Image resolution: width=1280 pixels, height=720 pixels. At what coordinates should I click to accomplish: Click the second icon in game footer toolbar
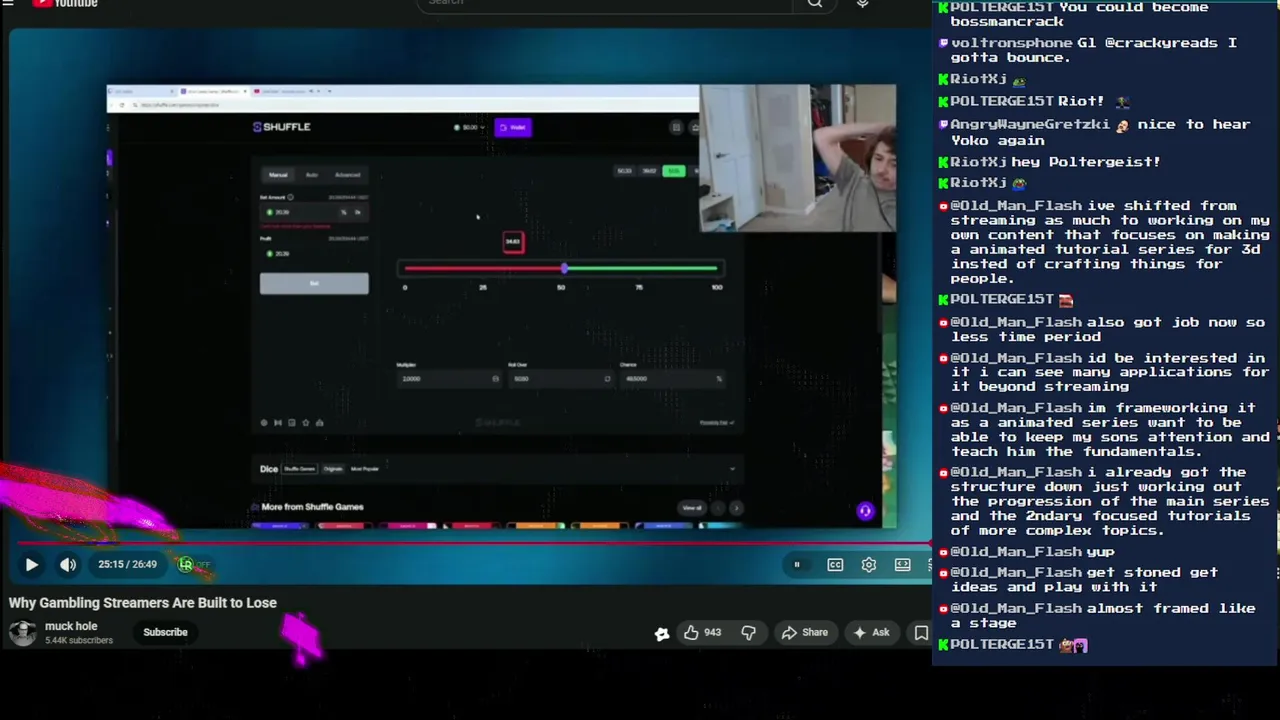278,423
